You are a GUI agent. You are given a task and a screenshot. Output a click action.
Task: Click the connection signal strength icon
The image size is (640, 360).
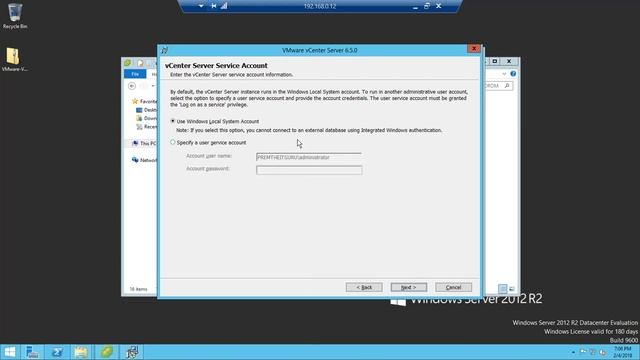click(x=224, y=6)
